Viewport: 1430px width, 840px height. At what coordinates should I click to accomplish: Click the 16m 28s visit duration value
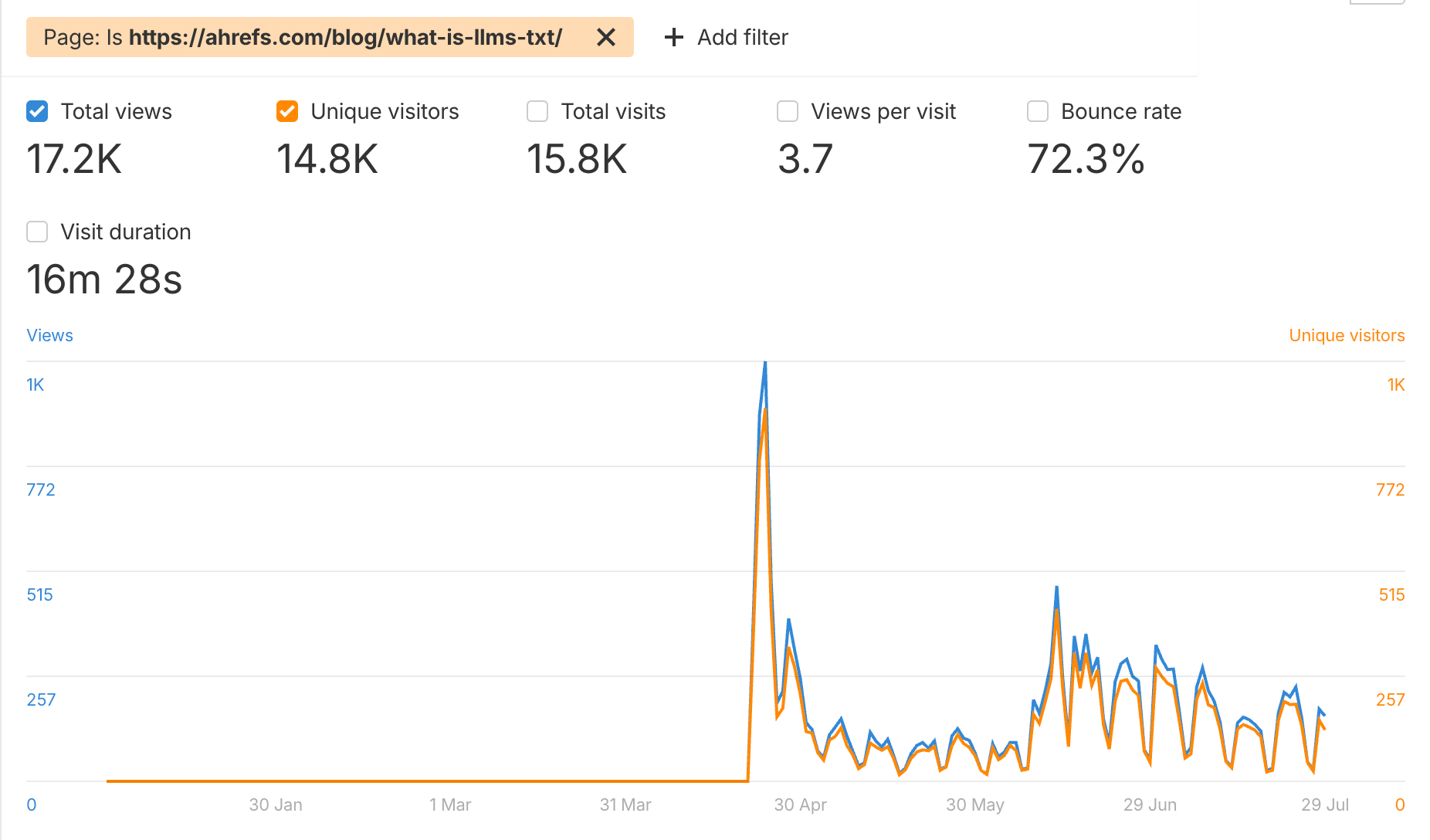point(105,280)
